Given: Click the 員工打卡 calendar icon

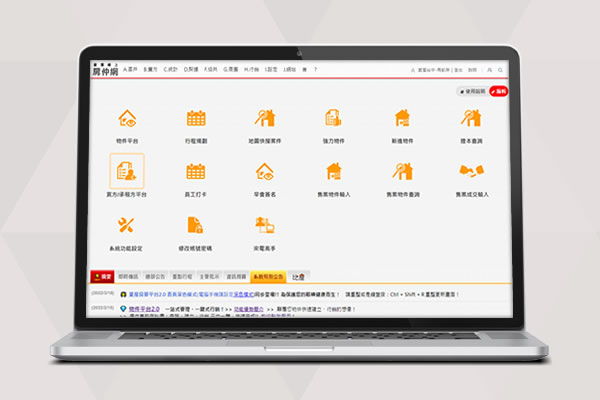Looking at the screenshot, I should pyautogui.click(x=196, y=172).
